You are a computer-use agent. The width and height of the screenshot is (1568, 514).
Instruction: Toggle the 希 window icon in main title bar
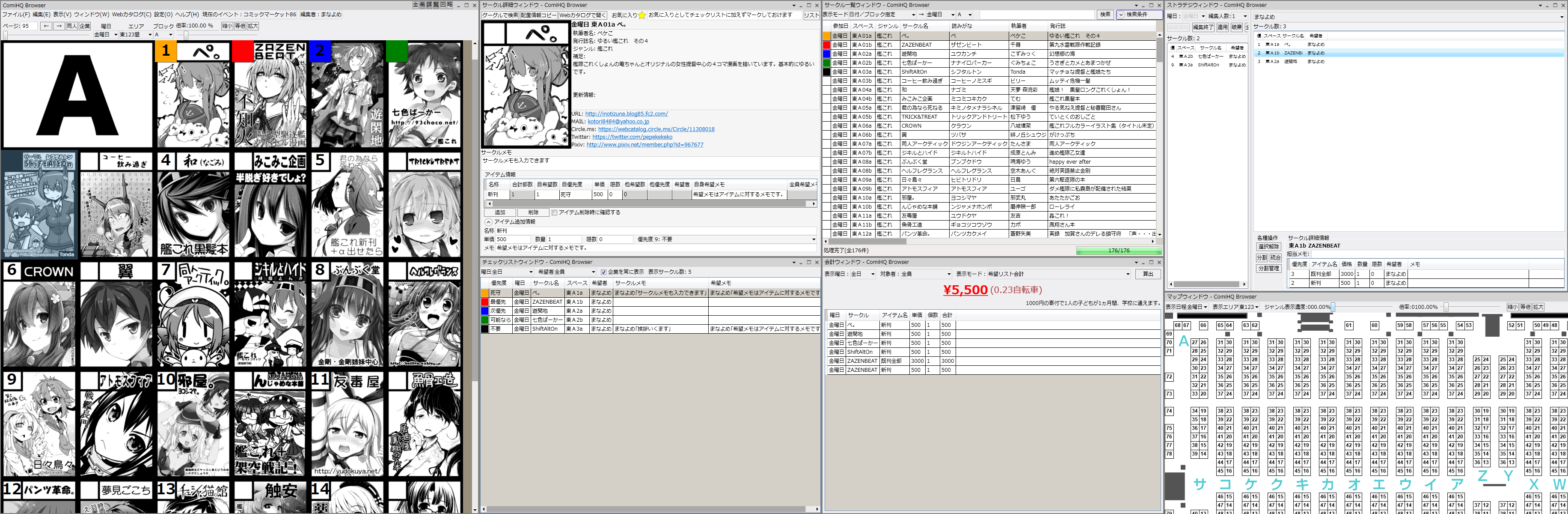pos(422,4)
